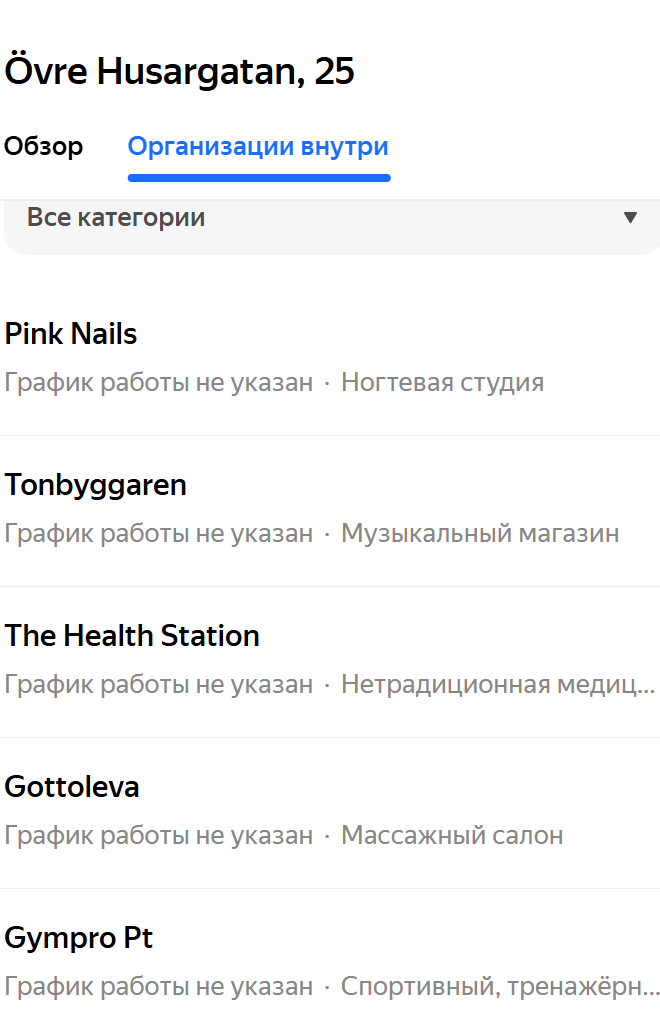Image resolution: width=660 pixels, height=1029 pixels.
Task: Click the Спортивный, тренажёрный category text
Action: pyautogui.click(x=498, y=986)
